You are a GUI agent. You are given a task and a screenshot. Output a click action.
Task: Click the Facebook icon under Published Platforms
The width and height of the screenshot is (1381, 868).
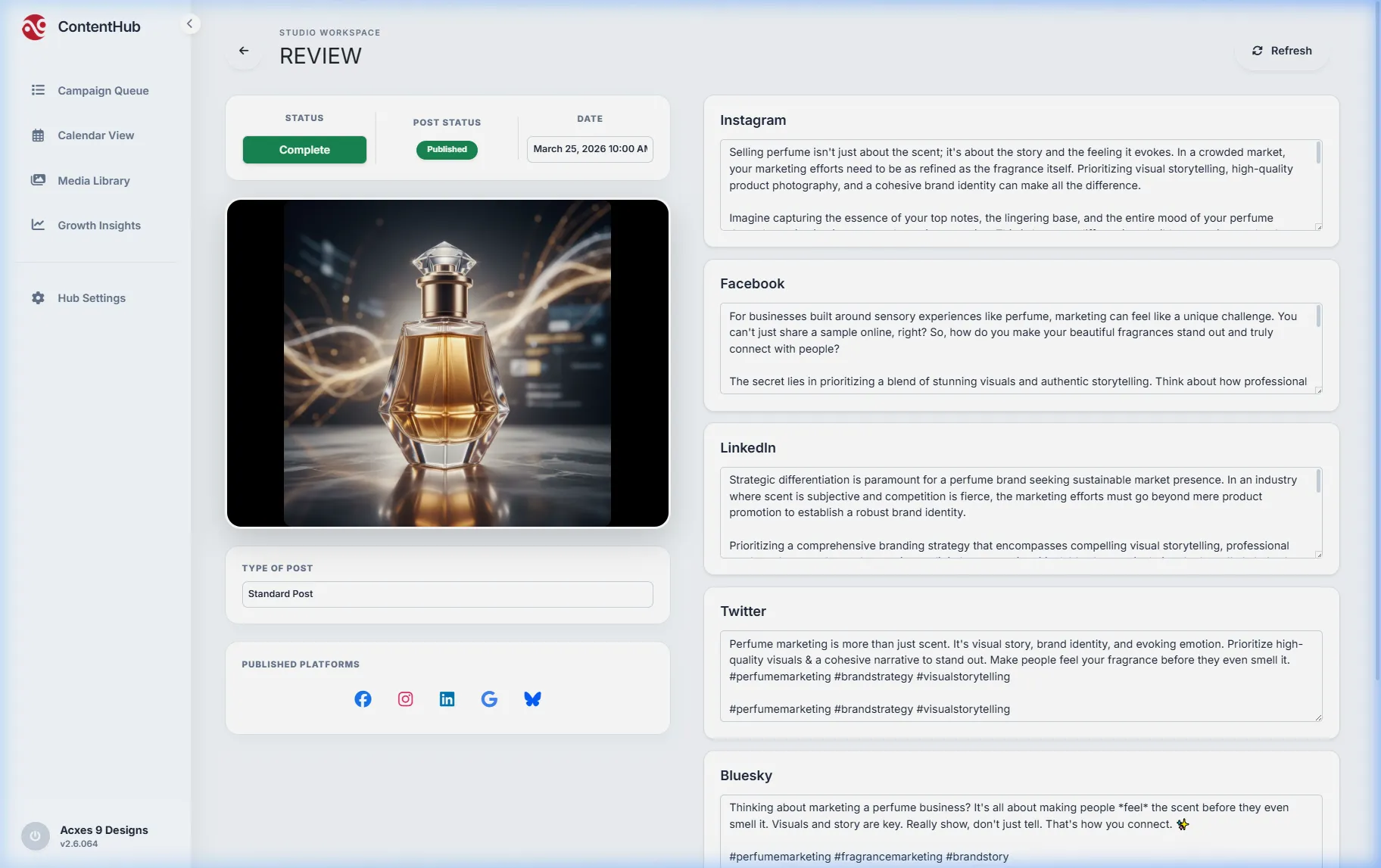coord(363,698)
